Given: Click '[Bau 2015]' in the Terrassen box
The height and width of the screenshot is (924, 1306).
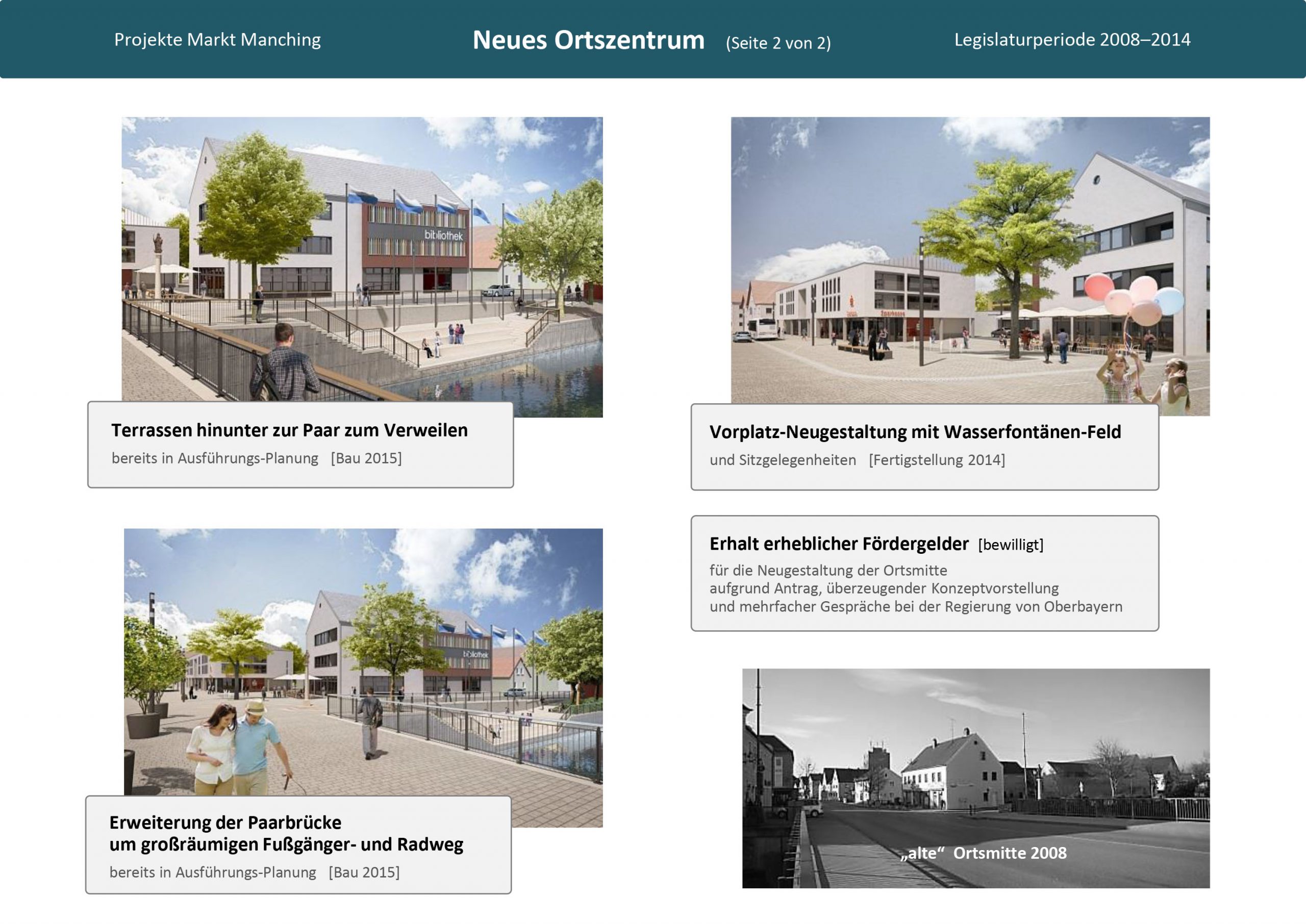Looking at the screenshot, I should 366,458.
